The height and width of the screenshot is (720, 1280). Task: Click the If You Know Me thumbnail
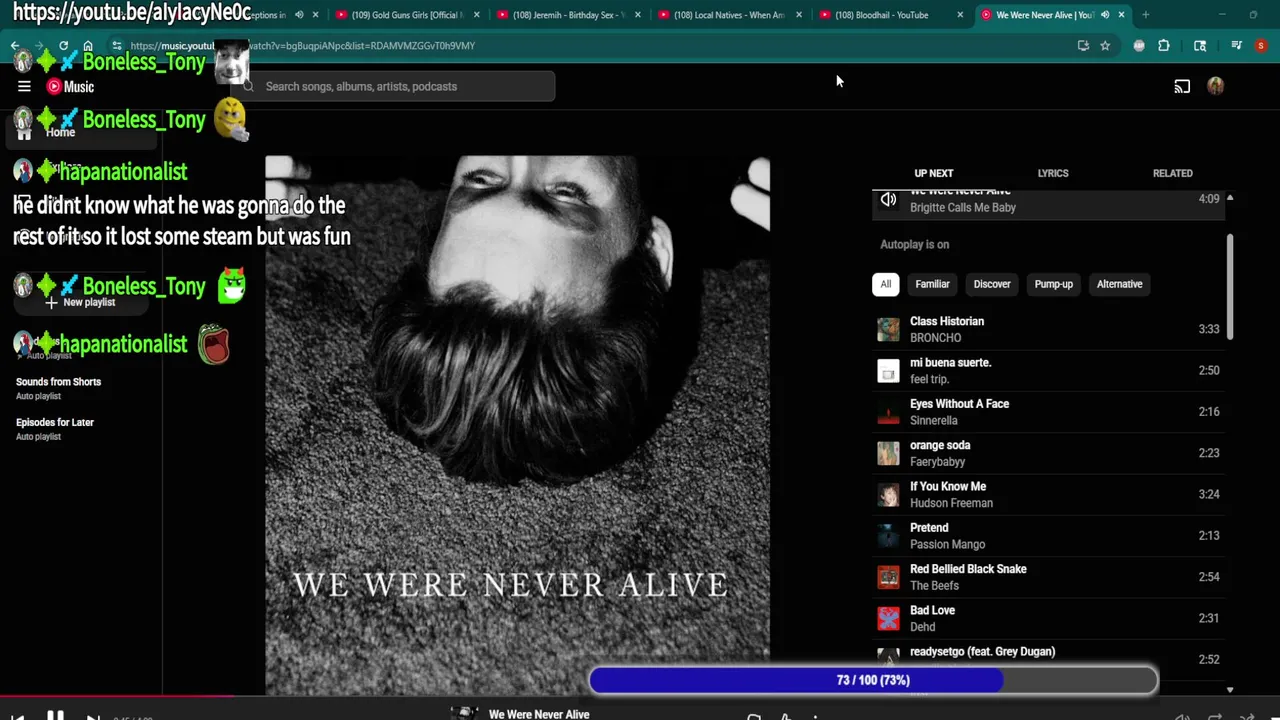click(888, 494)
